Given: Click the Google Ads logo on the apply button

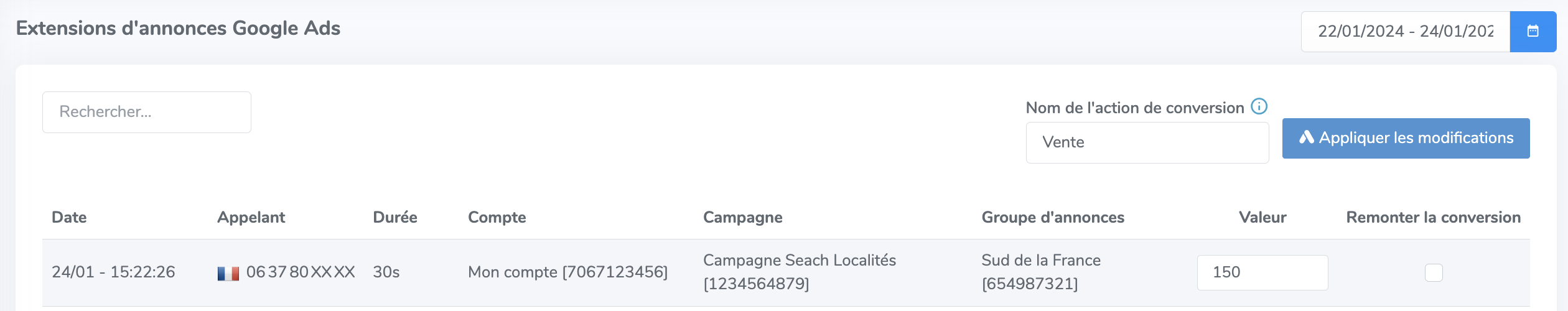Looking at the screenshot, I should [x=1307, y=137].
